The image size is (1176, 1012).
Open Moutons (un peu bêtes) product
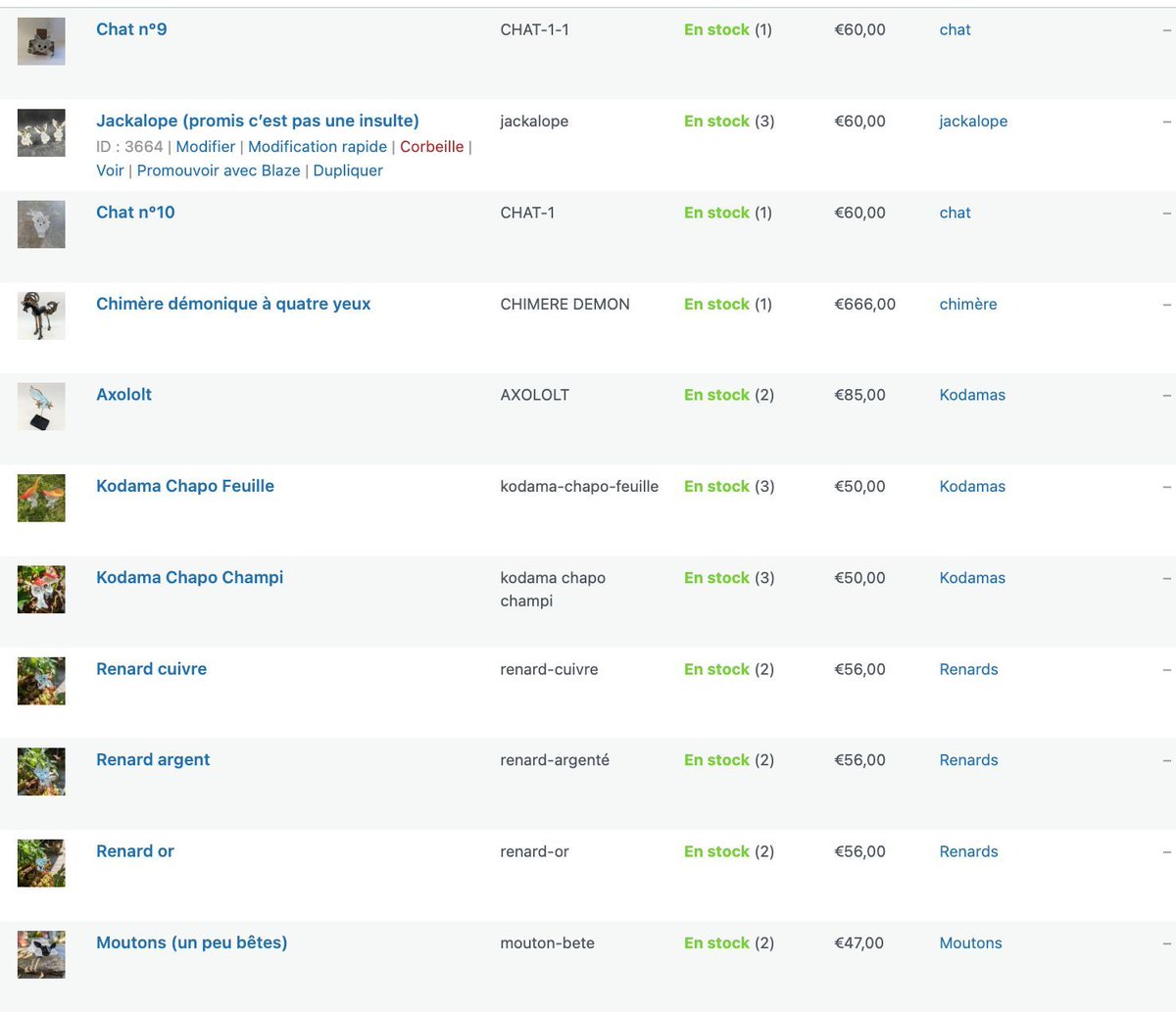[192, 942]
